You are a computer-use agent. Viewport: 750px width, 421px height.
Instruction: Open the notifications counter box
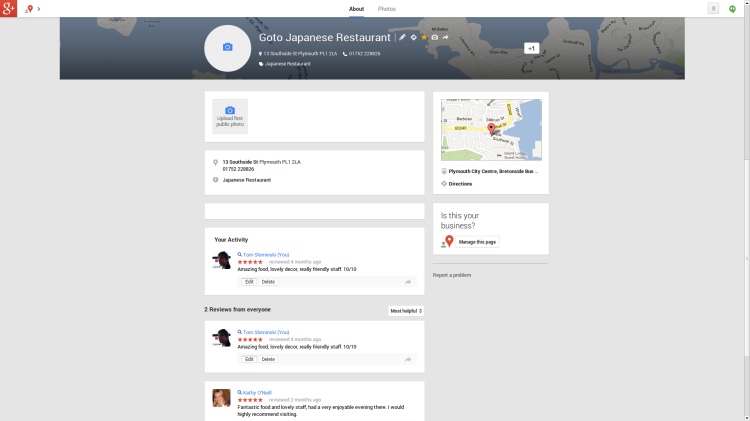click(x=713, y=9)
